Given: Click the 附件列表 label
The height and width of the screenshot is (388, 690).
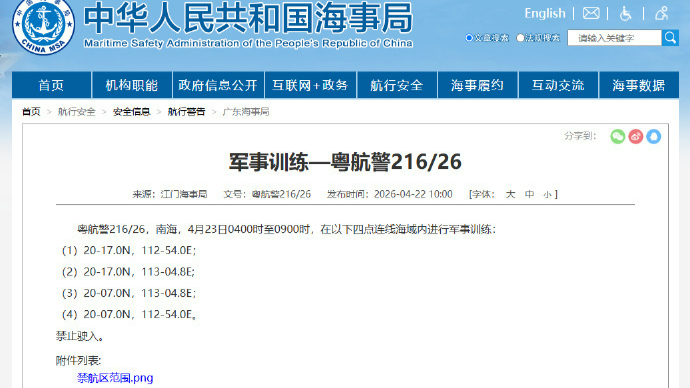Looking at the screenshot, I should pos(78,360).
